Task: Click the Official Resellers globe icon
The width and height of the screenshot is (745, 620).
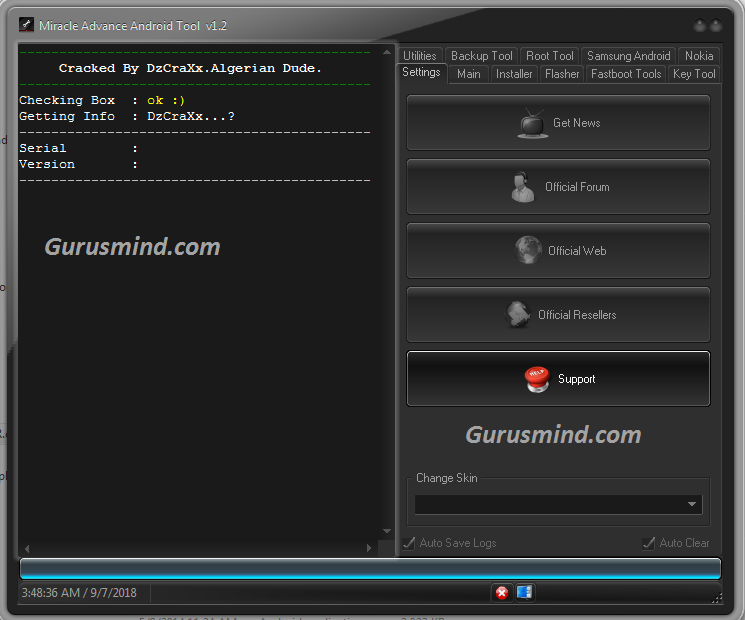Action: [x=518, y=315]
